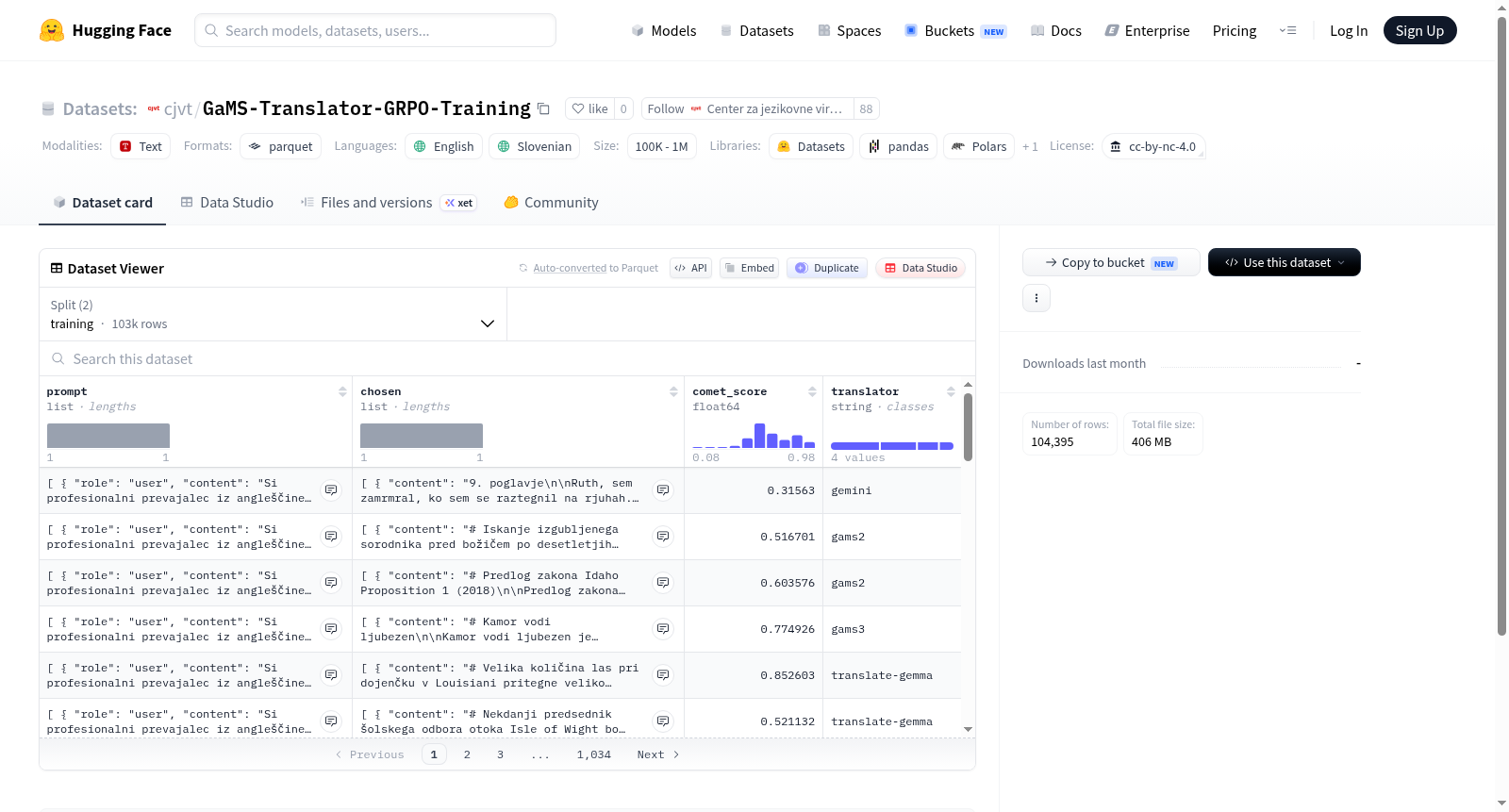1509x812 pixels.
Task: Click the comet_score histogram distribution
Action: tap(754, 435)
